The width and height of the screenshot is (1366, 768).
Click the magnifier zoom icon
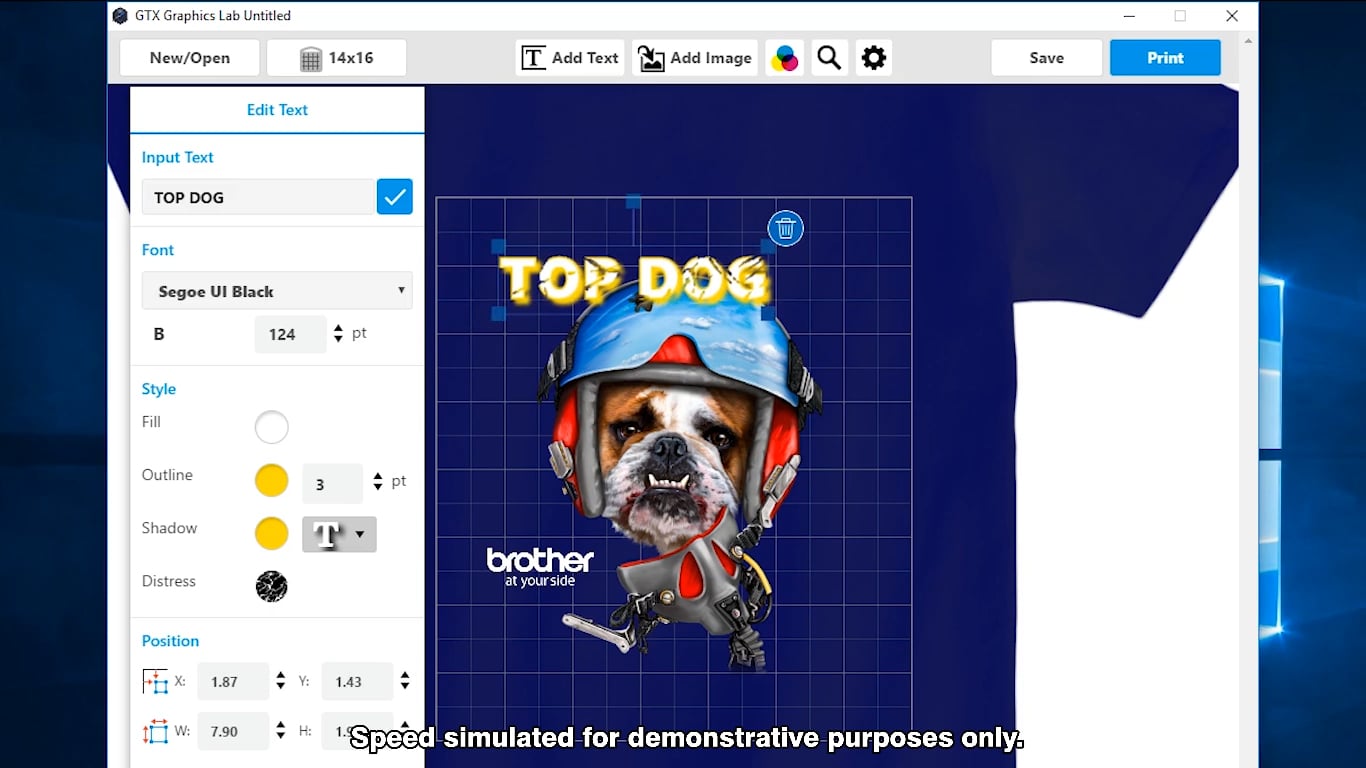pos(829,58)
